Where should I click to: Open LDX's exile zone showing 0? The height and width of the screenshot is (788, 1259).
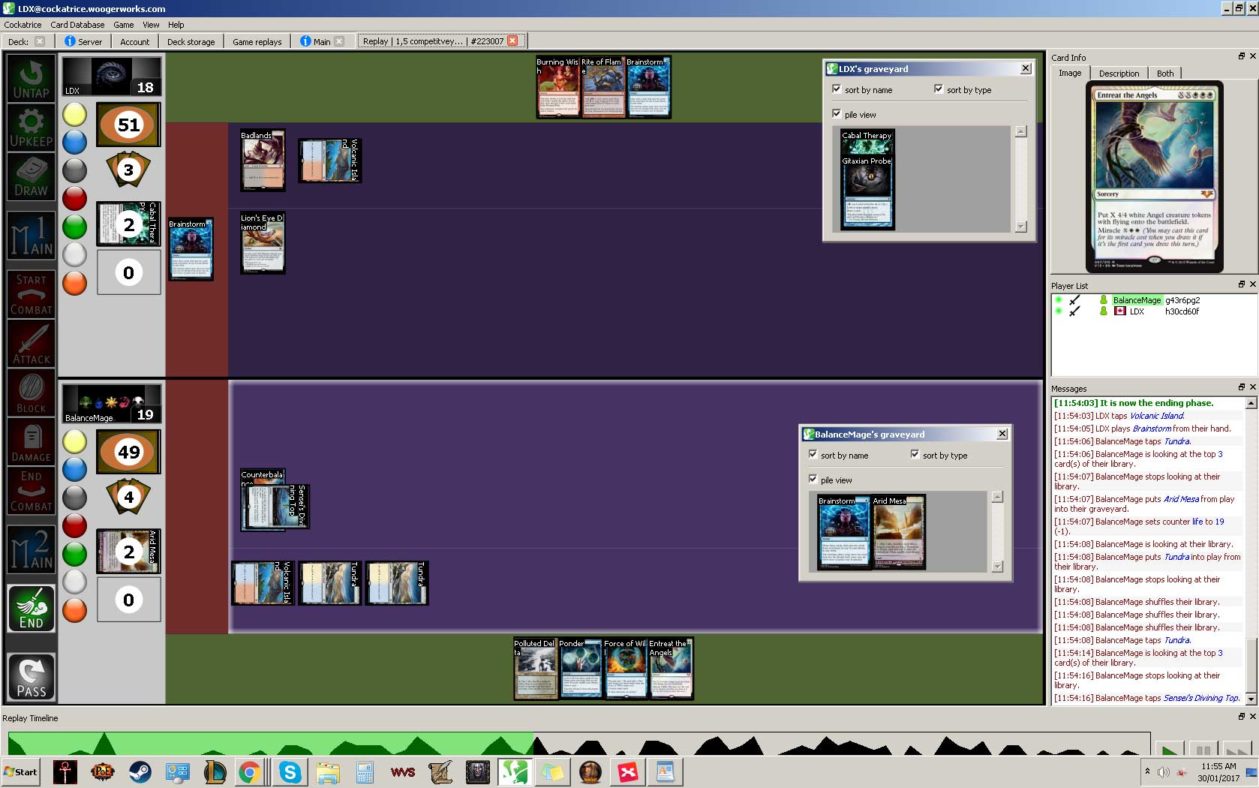tap(128, 272)
